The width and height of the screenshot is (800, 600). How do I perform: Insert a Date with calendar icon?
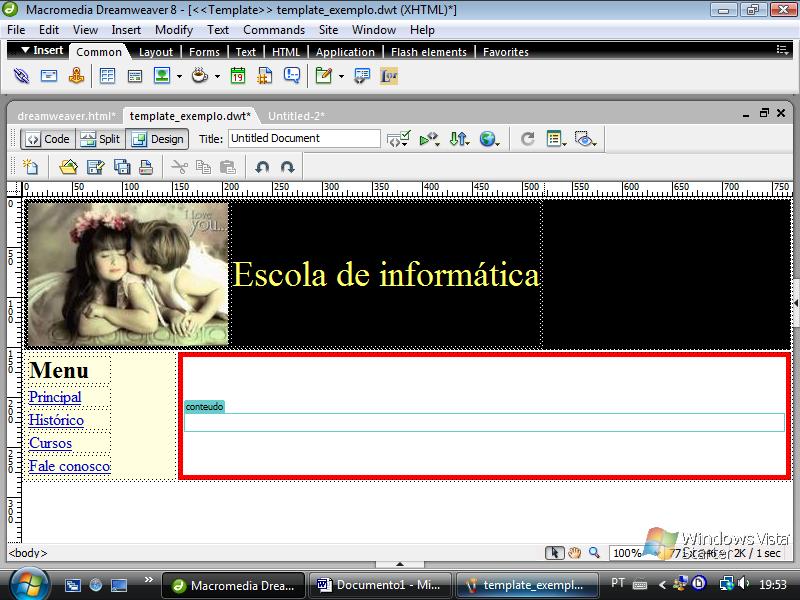click(x=238, y=76)
